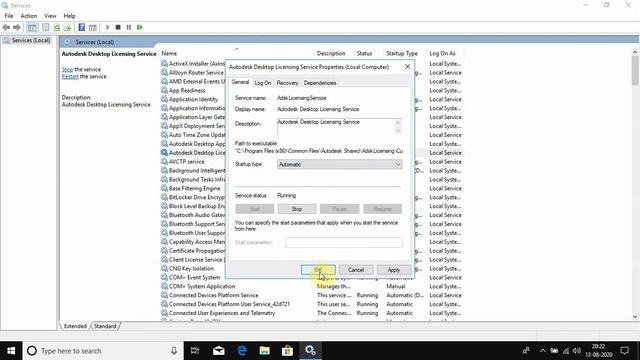Viewport: 640px width, 360px height.
Task: Close the Properties dialog with X
Action: 407,67
